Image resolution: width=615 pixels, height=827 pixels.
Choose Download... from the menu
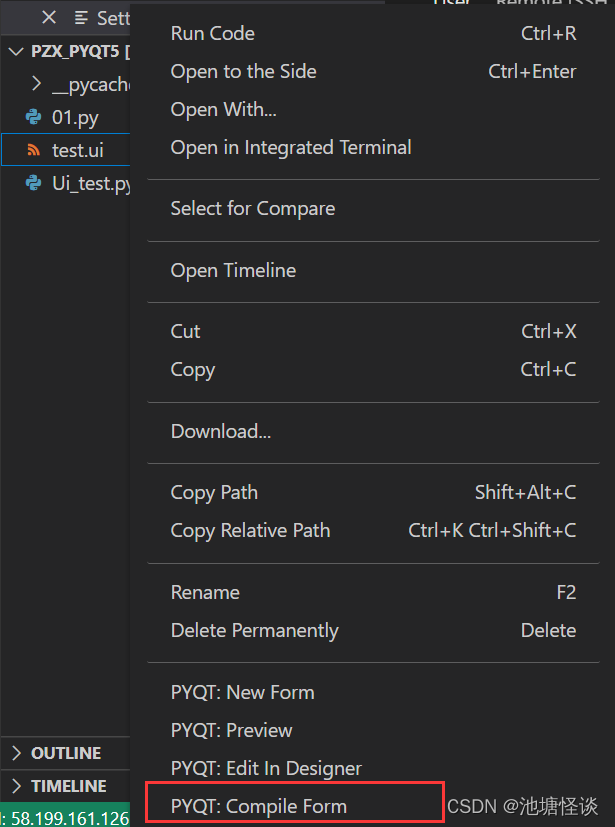(373, 431)
